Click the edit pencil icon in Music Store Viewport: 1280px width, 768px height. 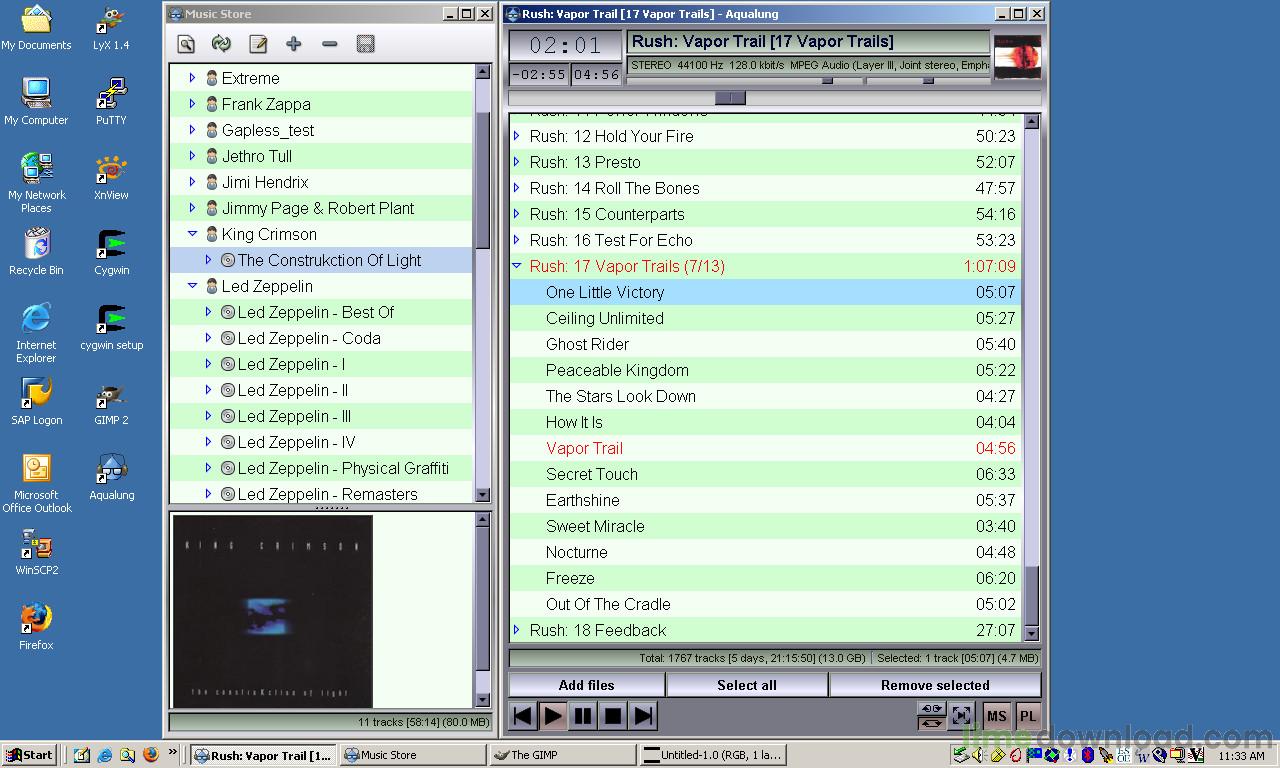pos(258,44)
